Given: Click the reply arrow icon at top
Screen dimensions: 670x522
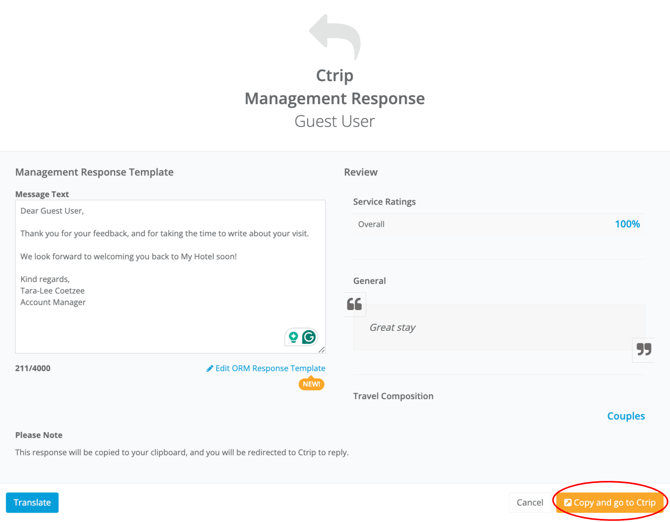Looking at the screenshot, I should click(334, 36).
